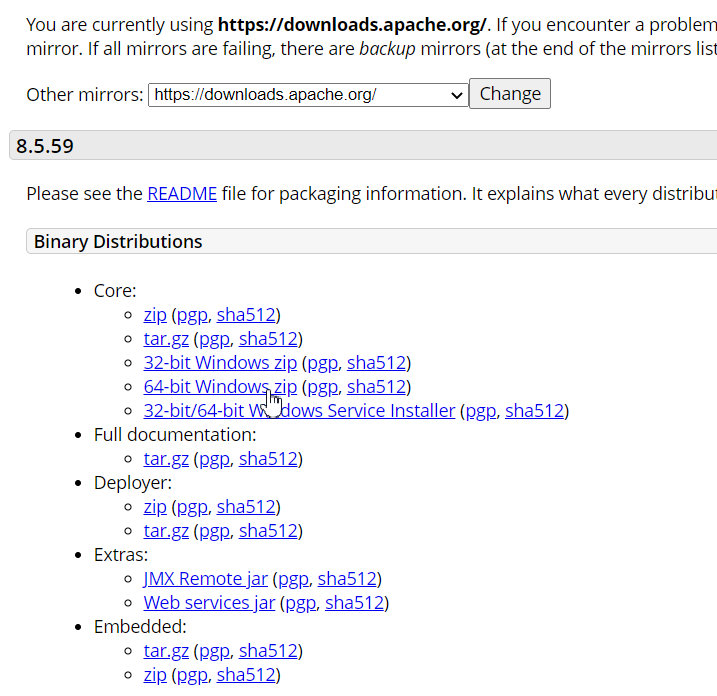This screenshot has width=717, height=696.
Task: Open sha512 for Full documentation tar.gz
Action: (268, 459)
